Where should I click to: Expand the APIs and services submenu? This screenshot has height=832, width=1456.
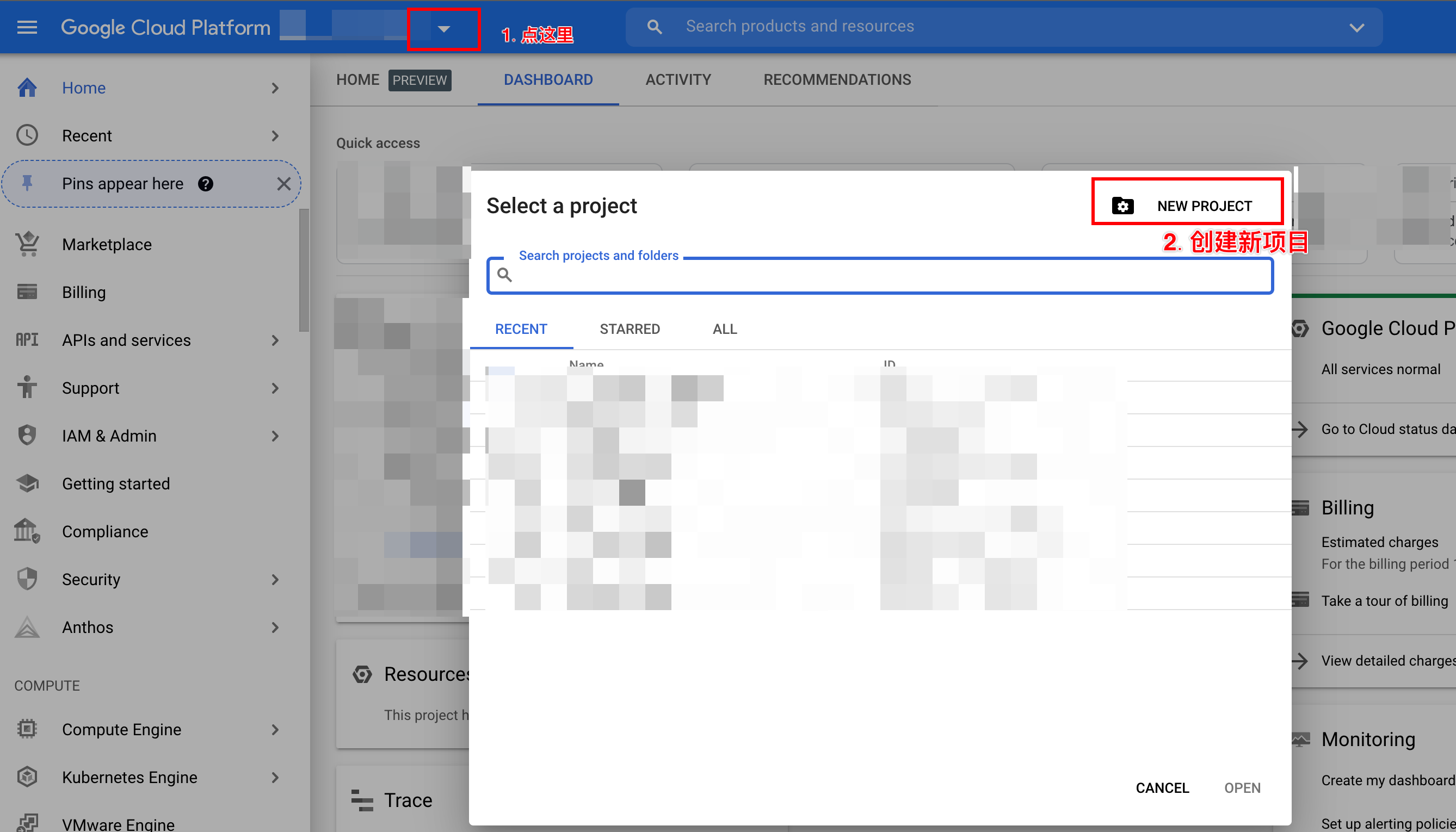275,340
